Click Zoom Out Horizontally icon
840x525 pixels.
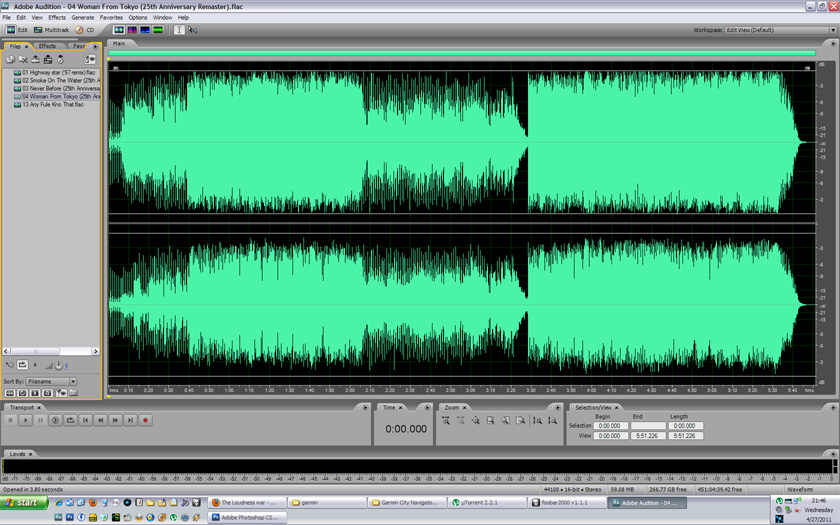(461, 421)
